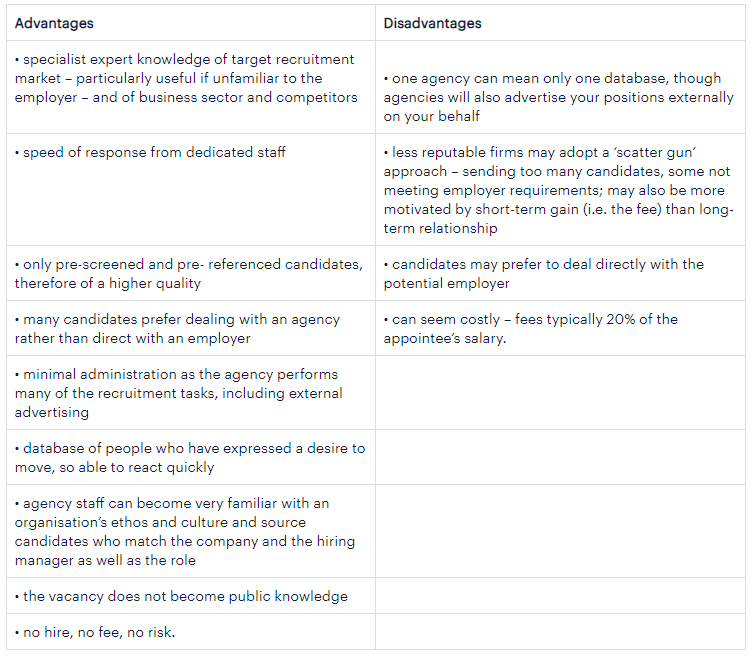The width and height of the screenshot is (754, 658).
Task: Click empty cell beside no hire, no fee row
Action: (x=560, y=632)
